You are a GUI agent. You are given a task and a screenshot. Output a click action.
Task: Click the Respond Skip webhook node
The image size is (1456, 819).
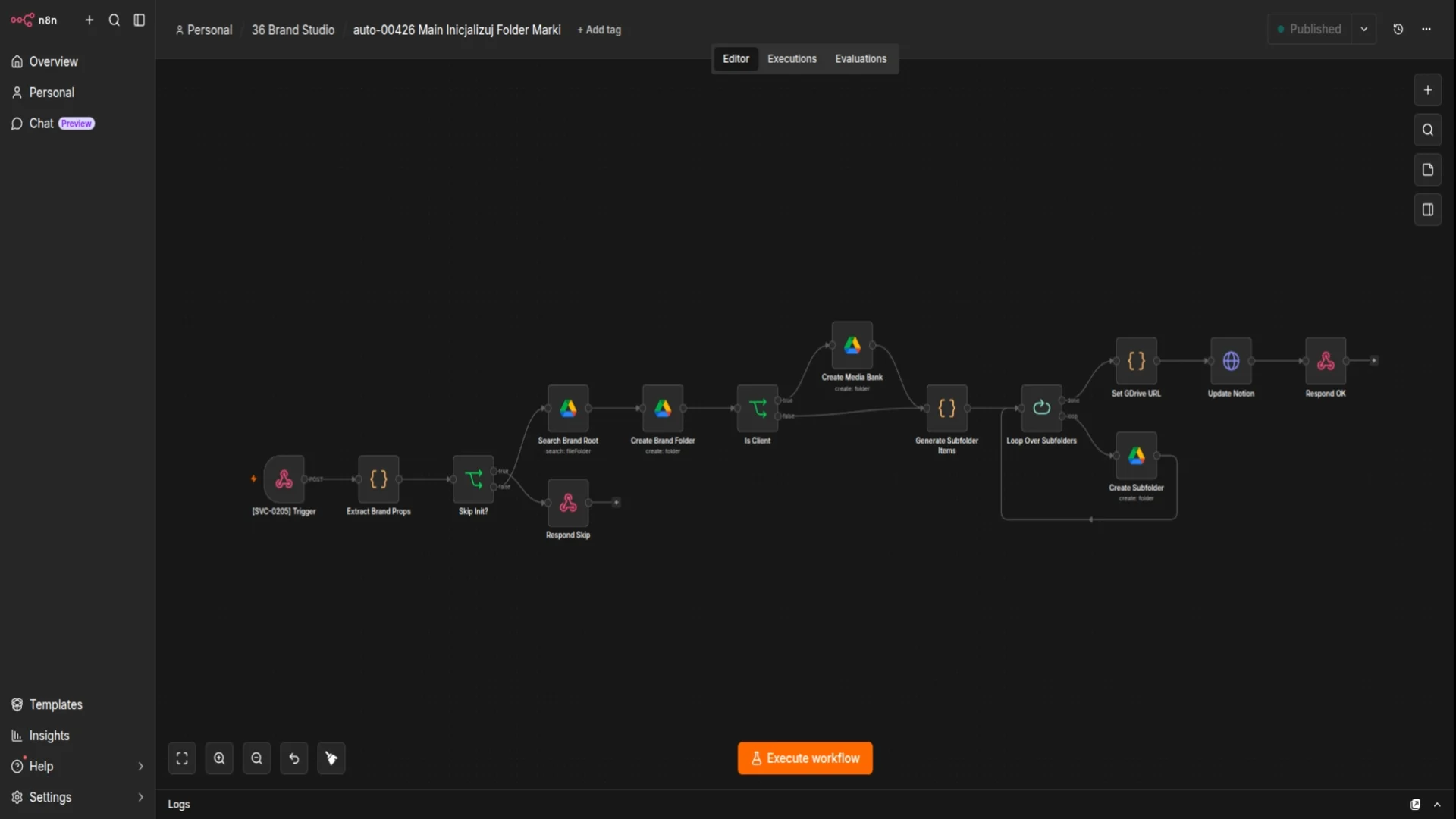(x=568, y=503)
